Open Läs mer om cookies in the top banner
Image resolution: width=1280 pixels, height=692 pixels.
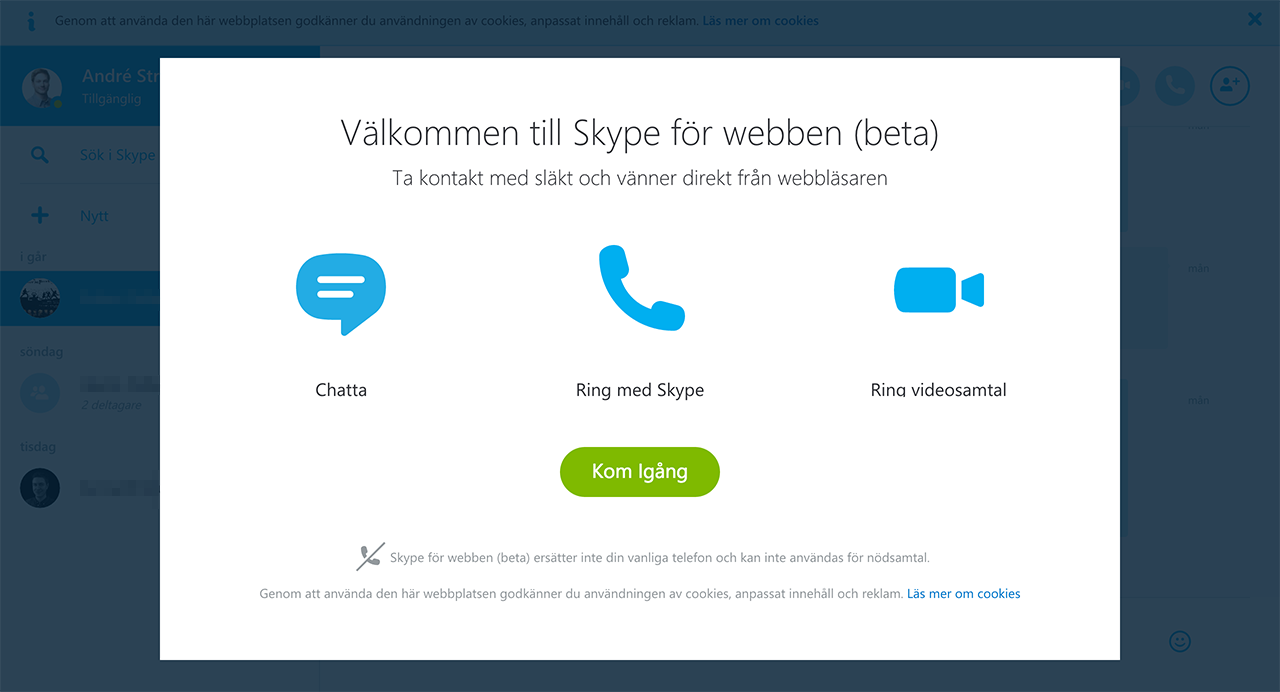760,20
